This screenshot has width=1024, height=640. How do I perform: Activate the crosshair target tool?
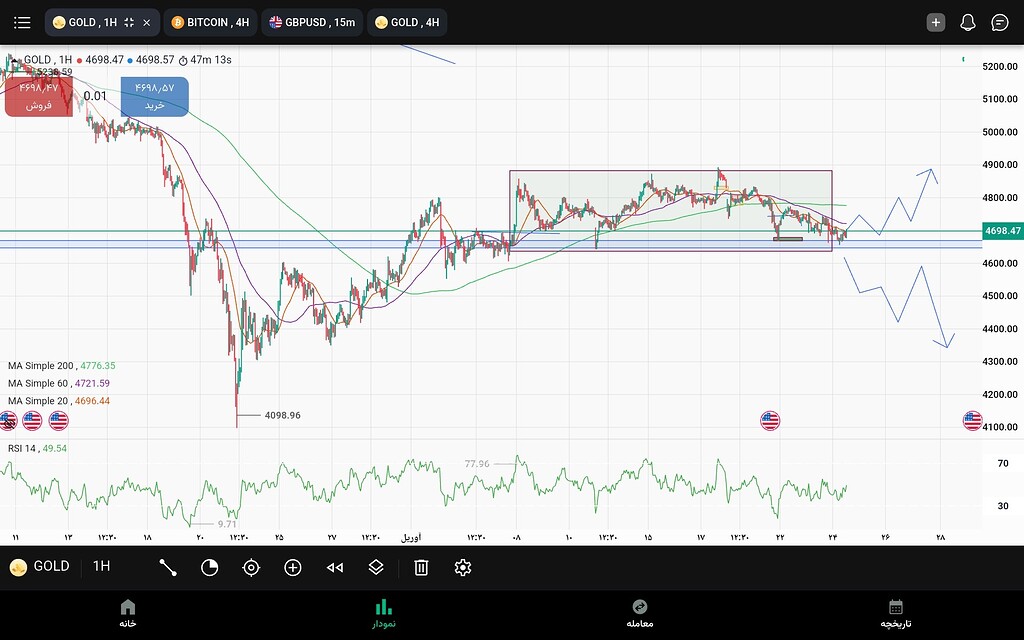pyautogui.click(x=251, y=567)
